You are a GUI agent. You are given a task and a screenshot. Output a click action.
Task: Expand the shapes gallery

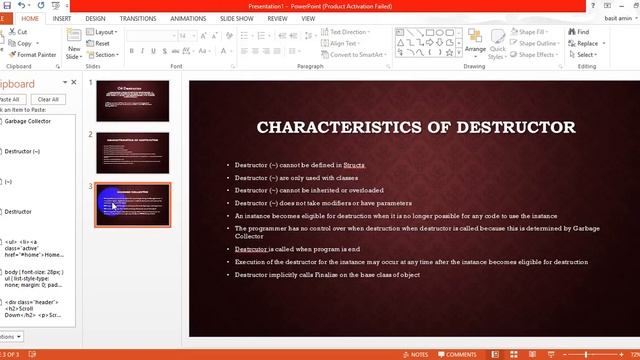click(459, 53)
